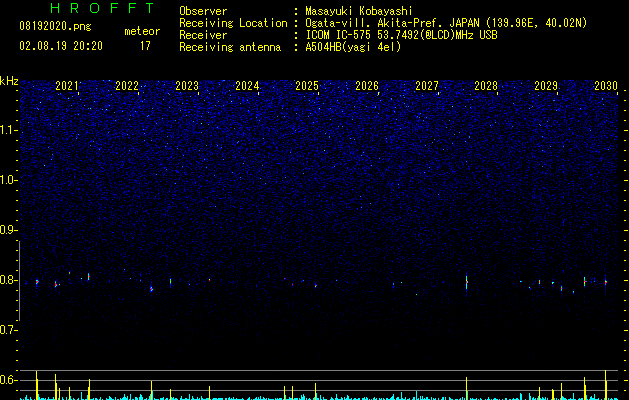629x400 pixels.
Task: Select the observer name Masayuki Kobayashi
Action: coord(359,11)
